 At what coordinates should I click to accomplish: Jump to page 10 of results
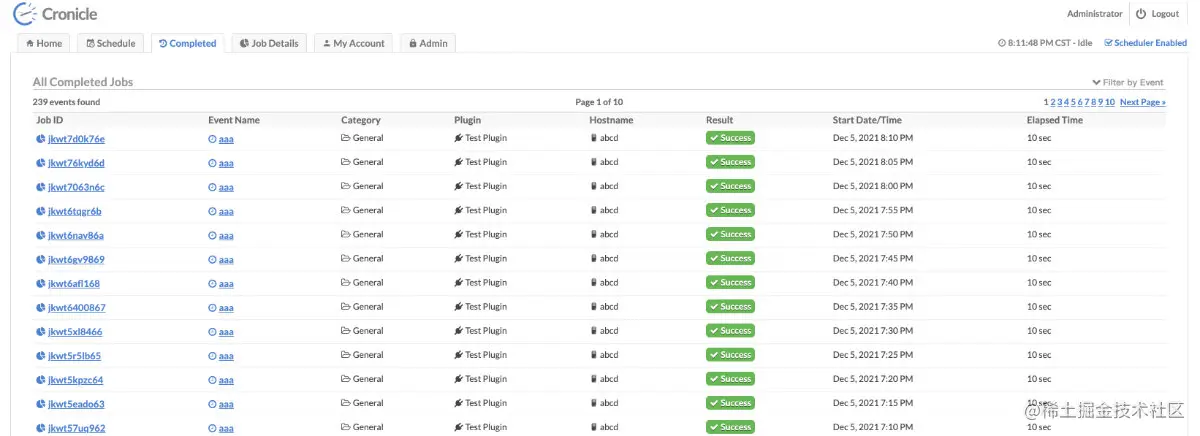pos(1109,102)
